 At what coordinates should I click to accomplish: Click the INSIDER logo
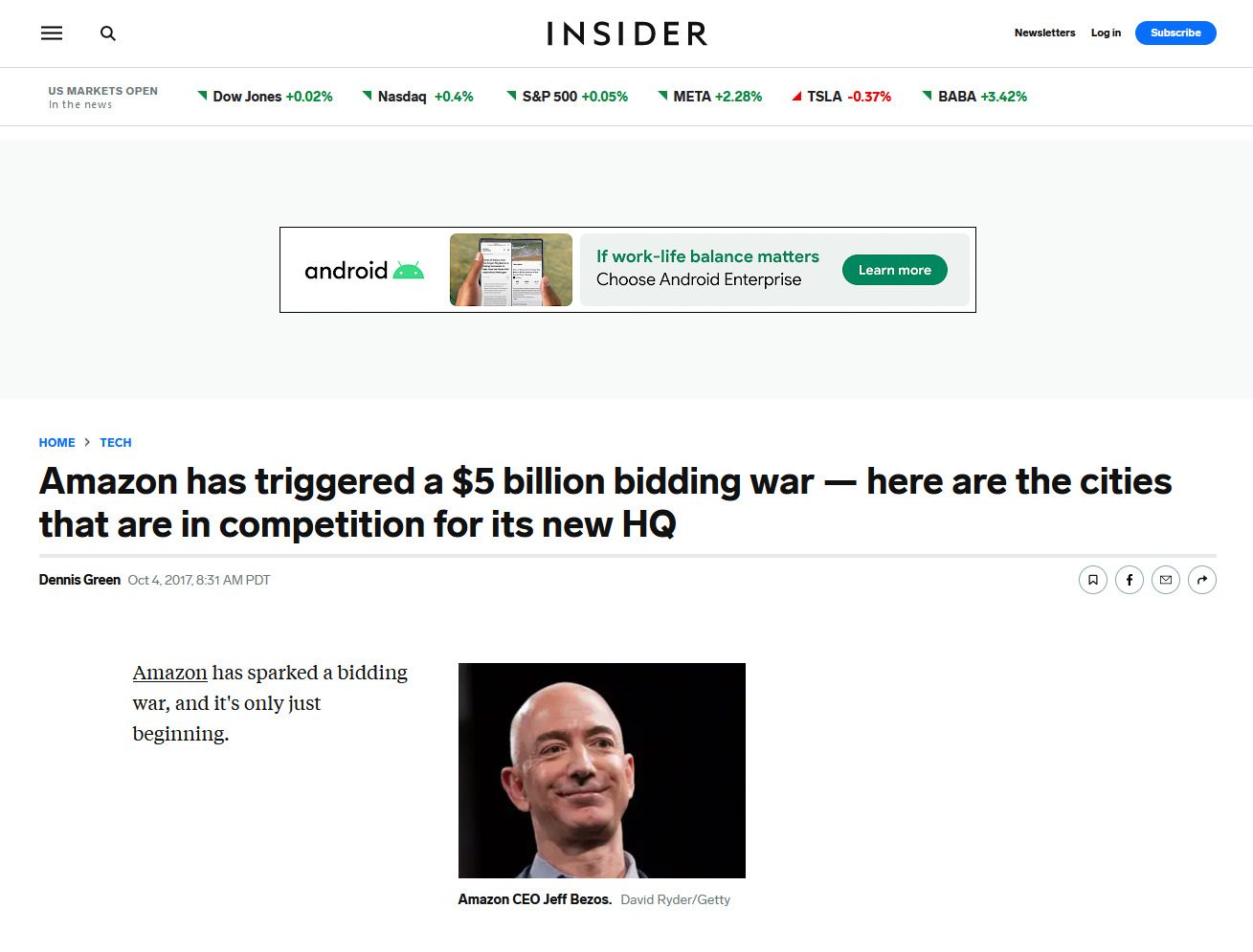(x=627, y=33)
